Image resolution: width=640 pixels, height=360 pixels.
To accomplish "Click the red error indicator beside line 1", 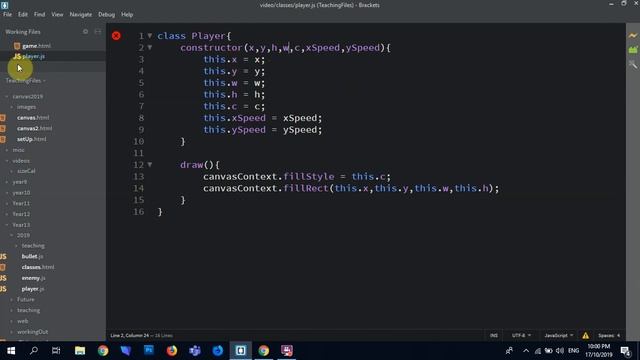I will (116, 36).
